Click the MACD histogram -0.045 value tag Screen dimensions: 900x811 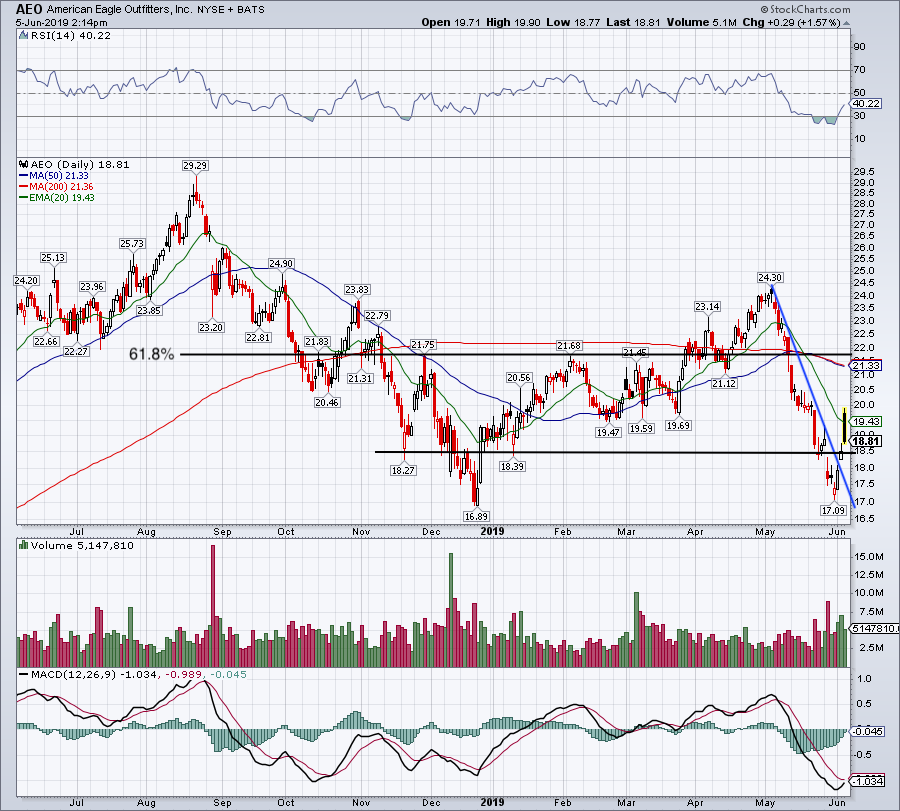[868, 731]
